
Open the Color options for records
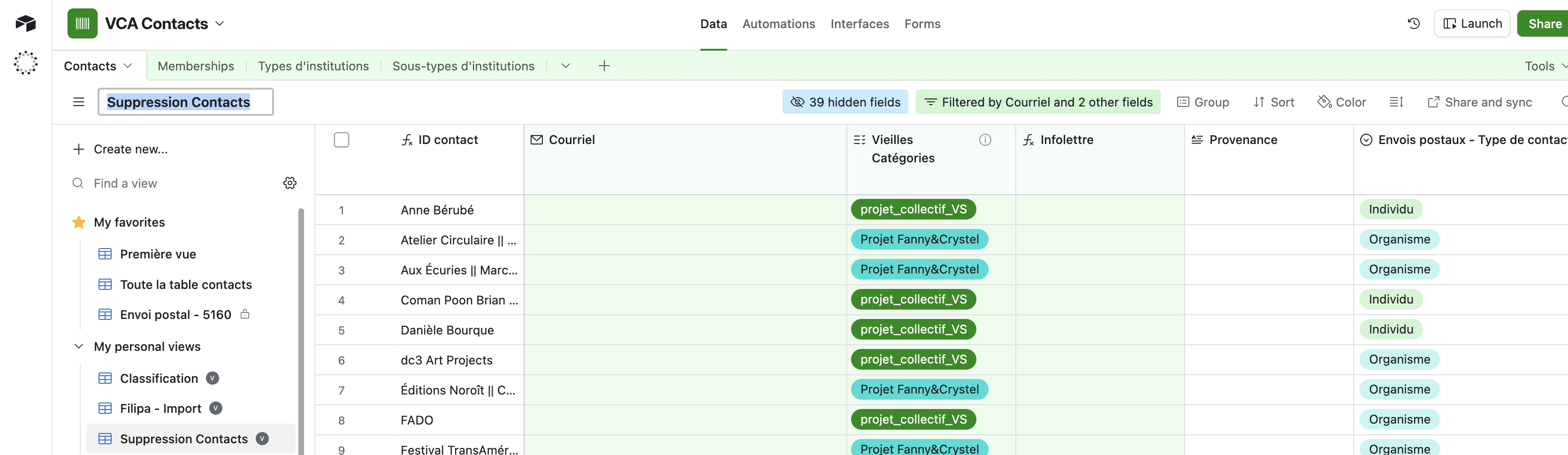click(1341, 102)
